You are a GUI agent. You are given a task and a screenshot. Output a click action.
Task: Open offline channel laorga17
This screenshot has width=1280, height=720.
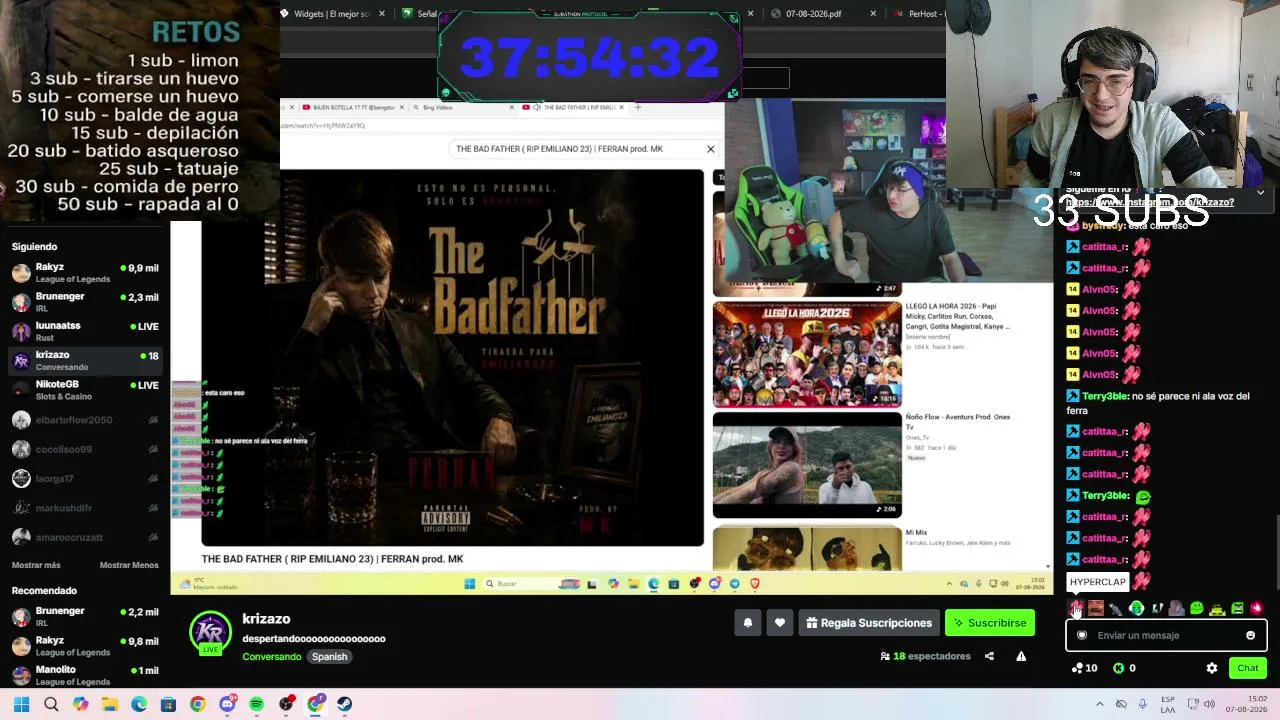tap(85, 478)
